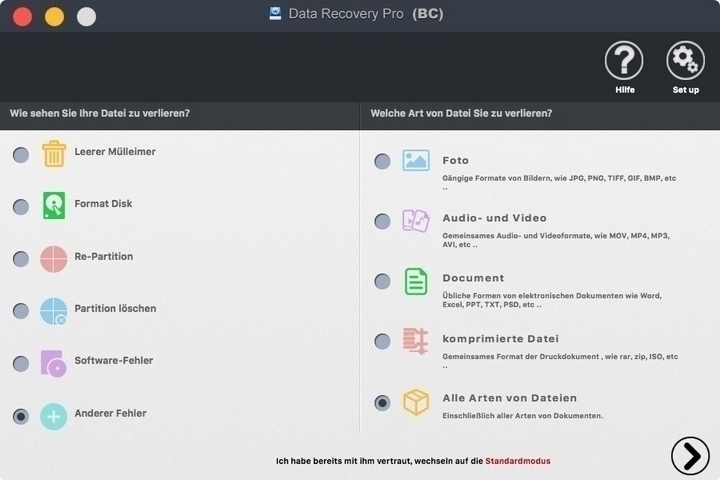Viewport: 720px width, 480px height.
Task: Select the Partition löschen radio button
Action: pos(21,311)
